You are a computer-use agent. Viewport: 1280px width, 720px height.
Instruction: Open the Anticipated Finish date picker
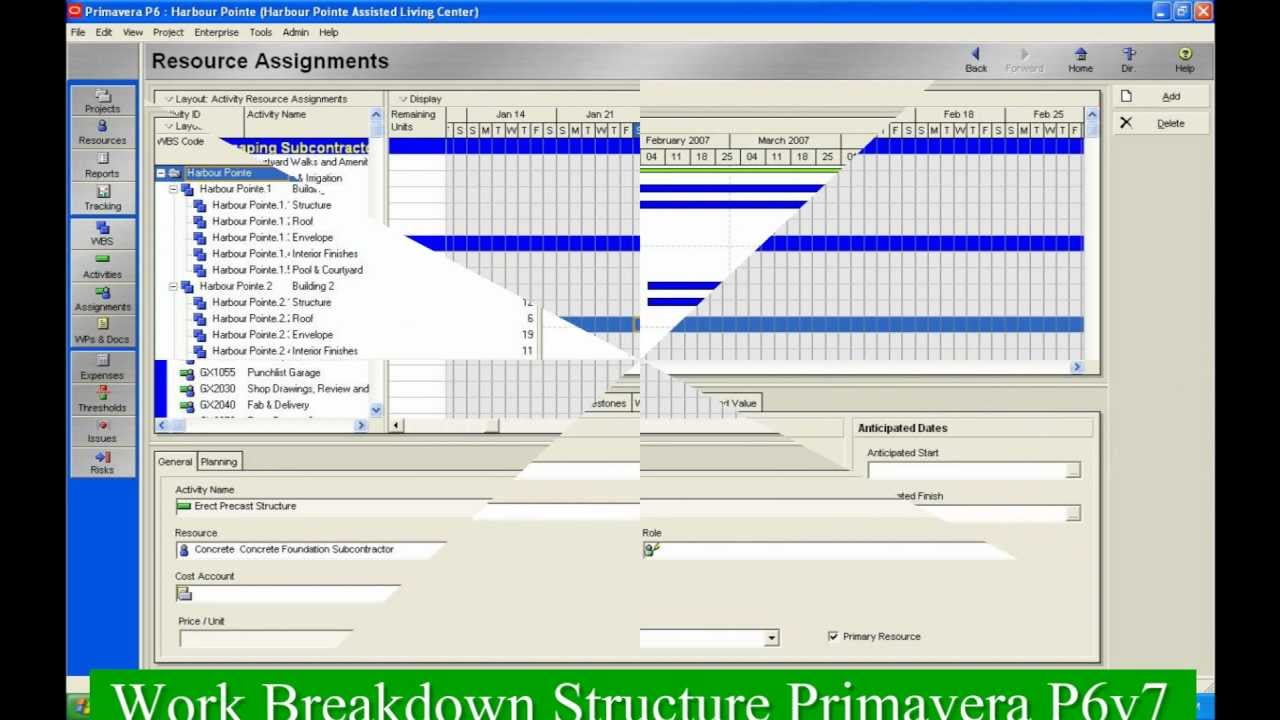(x=1073, y=513)
